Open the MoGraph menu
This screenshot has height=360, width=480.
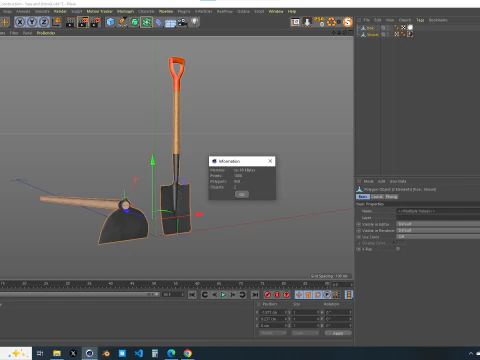pos(125,11)
